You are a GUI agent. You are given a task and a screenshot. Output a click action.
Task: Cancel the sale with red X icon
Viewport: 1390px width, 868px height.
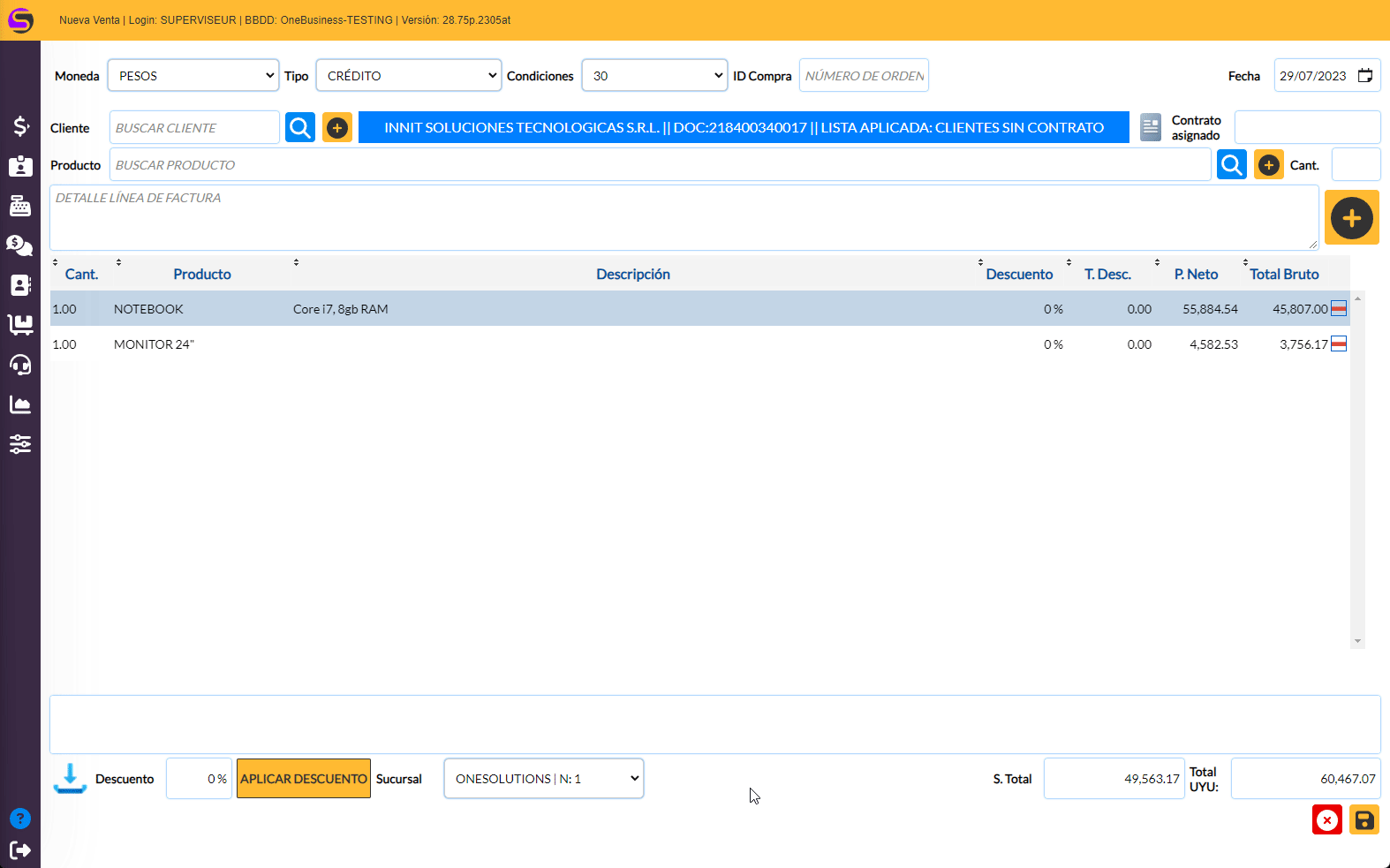1326,820
